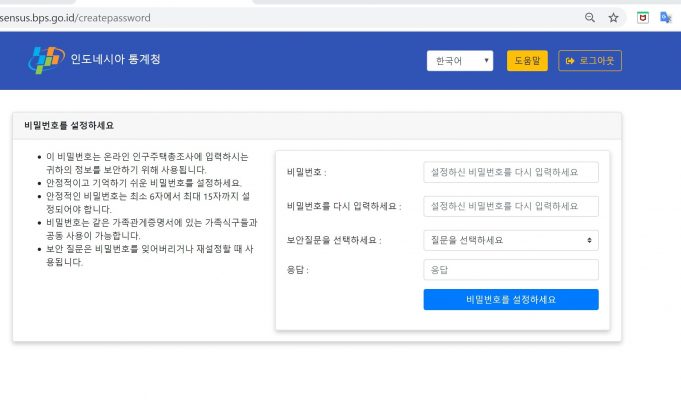Submit with blue 비밀번호를 설정하세요 button
Image resolution: width=681 pixels, height=400 pixels.
[x=511, y=299]
